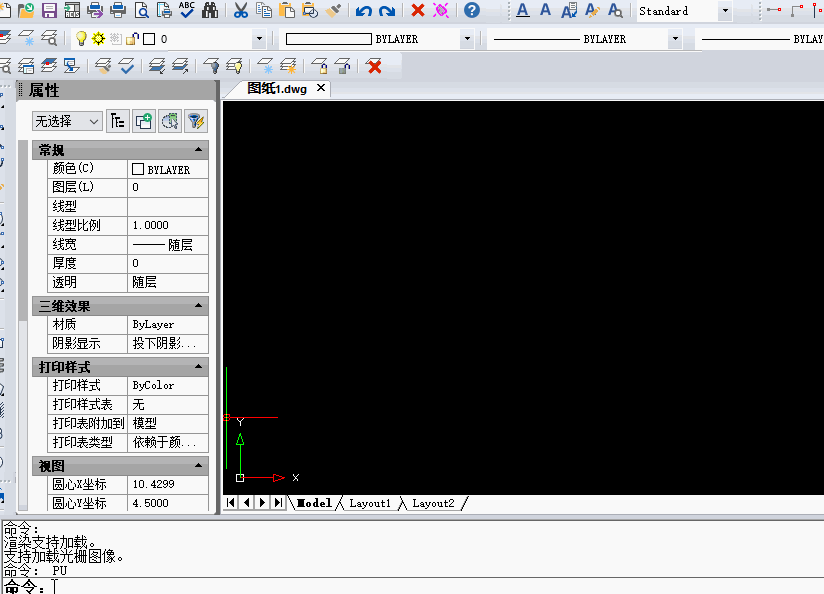The height and width of the screenshot is (594, 824).
Task: Save the drawing with the floppy disk icon
Action: [49, 10]
